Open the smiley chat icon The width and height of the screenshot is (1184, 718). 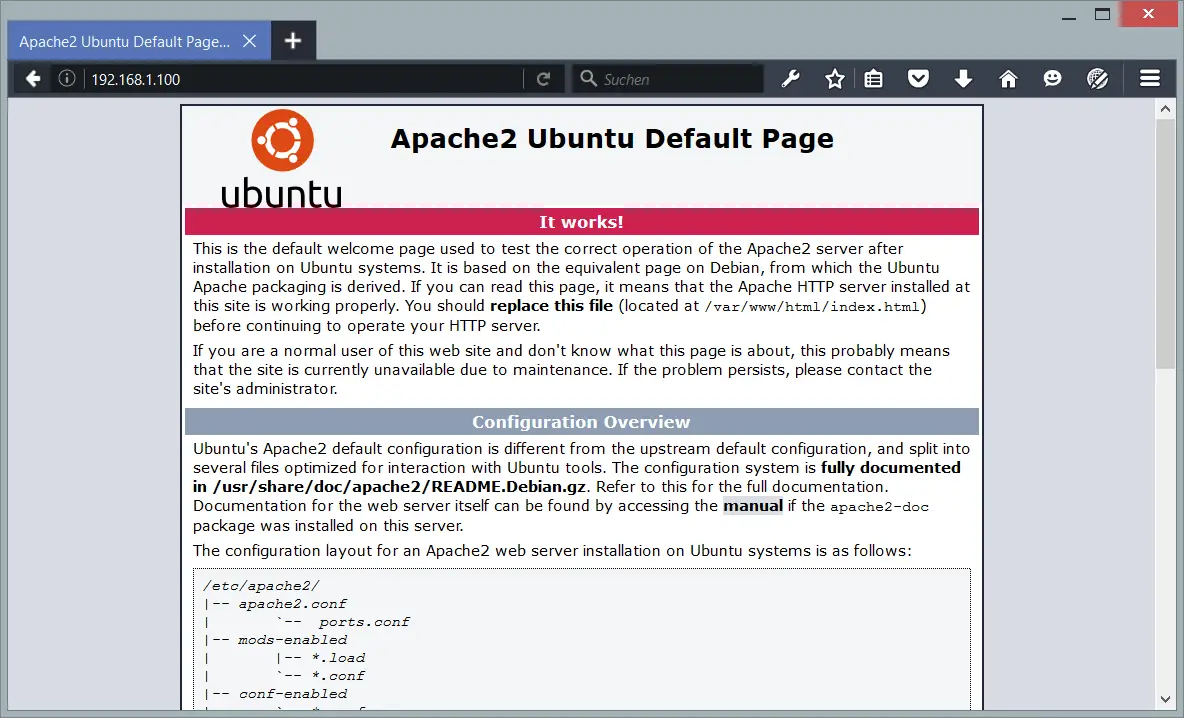1052,79
